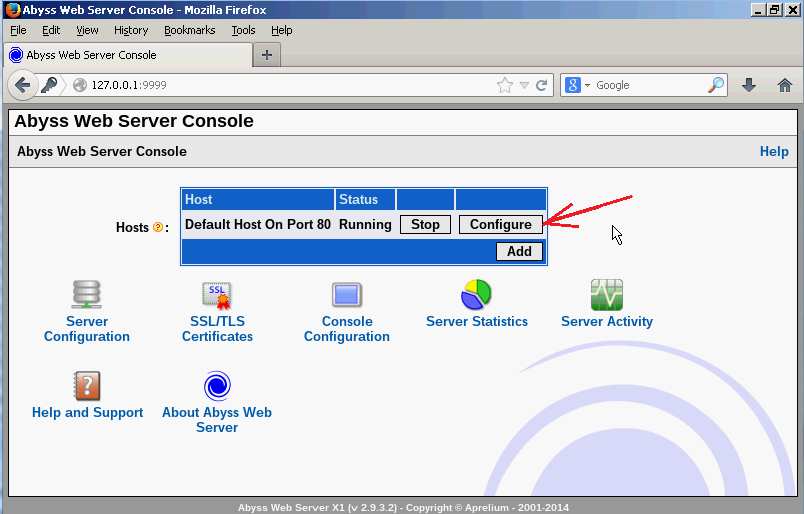Screen dimensions: 804x514
Task: Click the Server Configuration text link
Action: pos(87,329)
